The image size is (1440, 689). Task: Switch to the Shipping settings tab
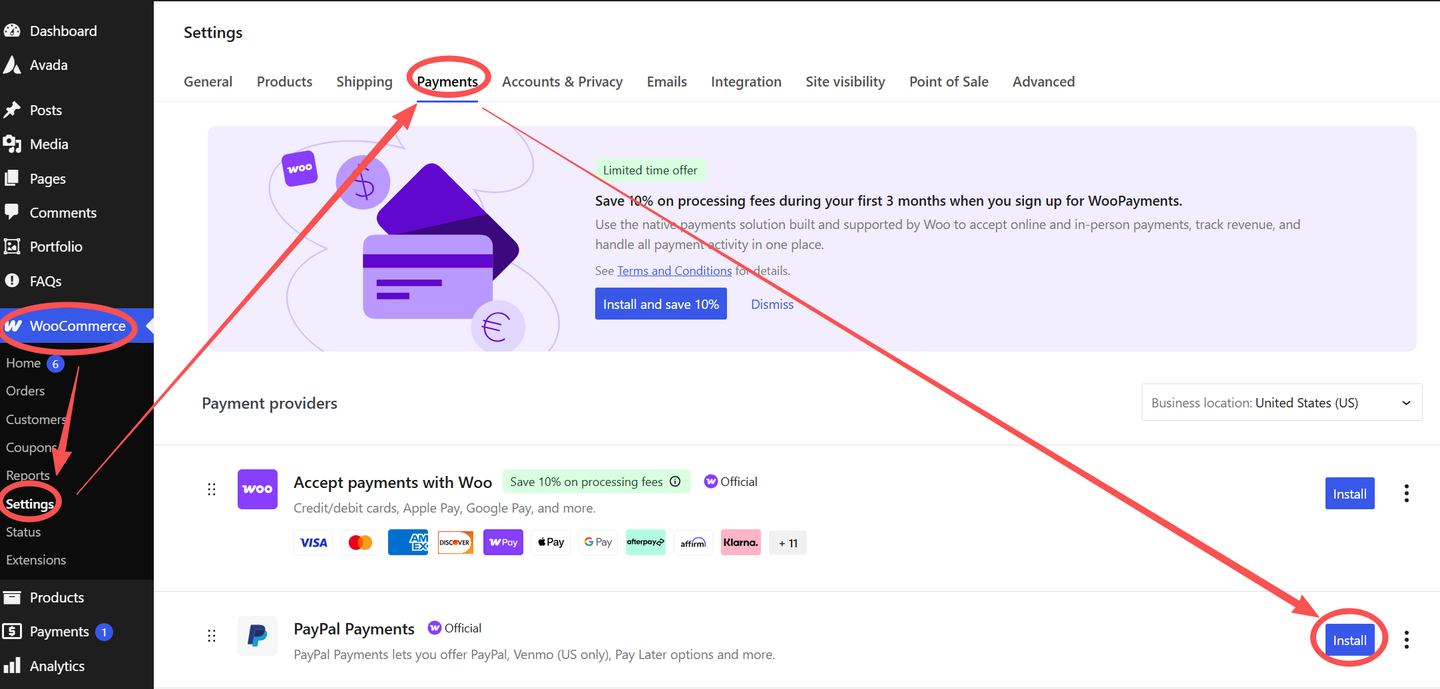(364, 82)
